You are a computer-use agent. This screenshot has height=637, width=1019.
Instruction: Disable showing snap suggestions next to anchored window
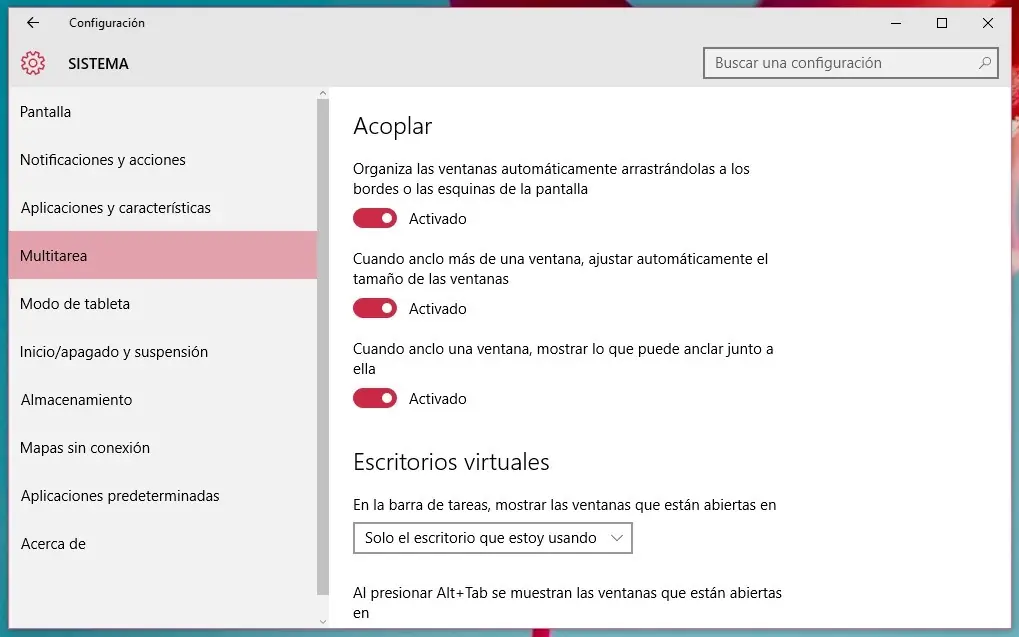(374, 398)
